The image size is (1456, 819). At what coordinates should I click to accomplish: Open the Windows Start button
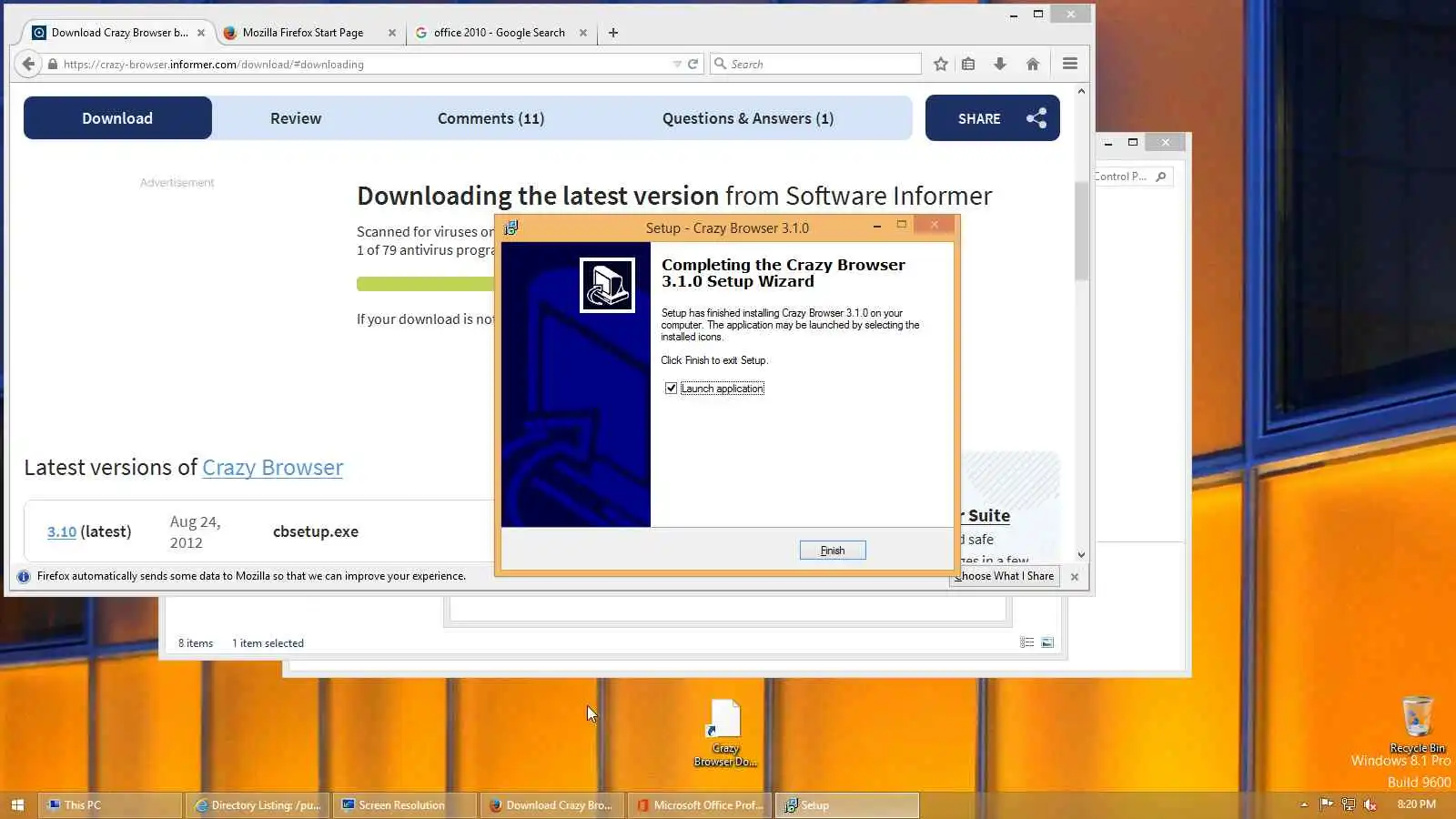tap(17, 805)
